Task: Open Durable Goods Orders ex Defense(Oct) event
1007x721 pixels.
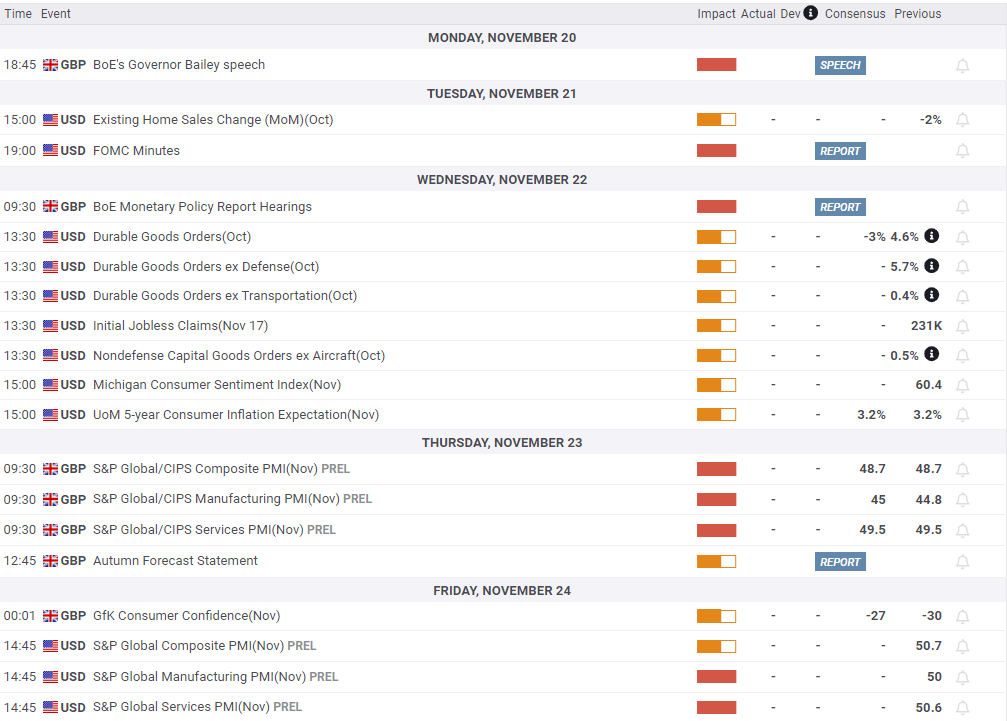Action: click(x=206, y=266)
